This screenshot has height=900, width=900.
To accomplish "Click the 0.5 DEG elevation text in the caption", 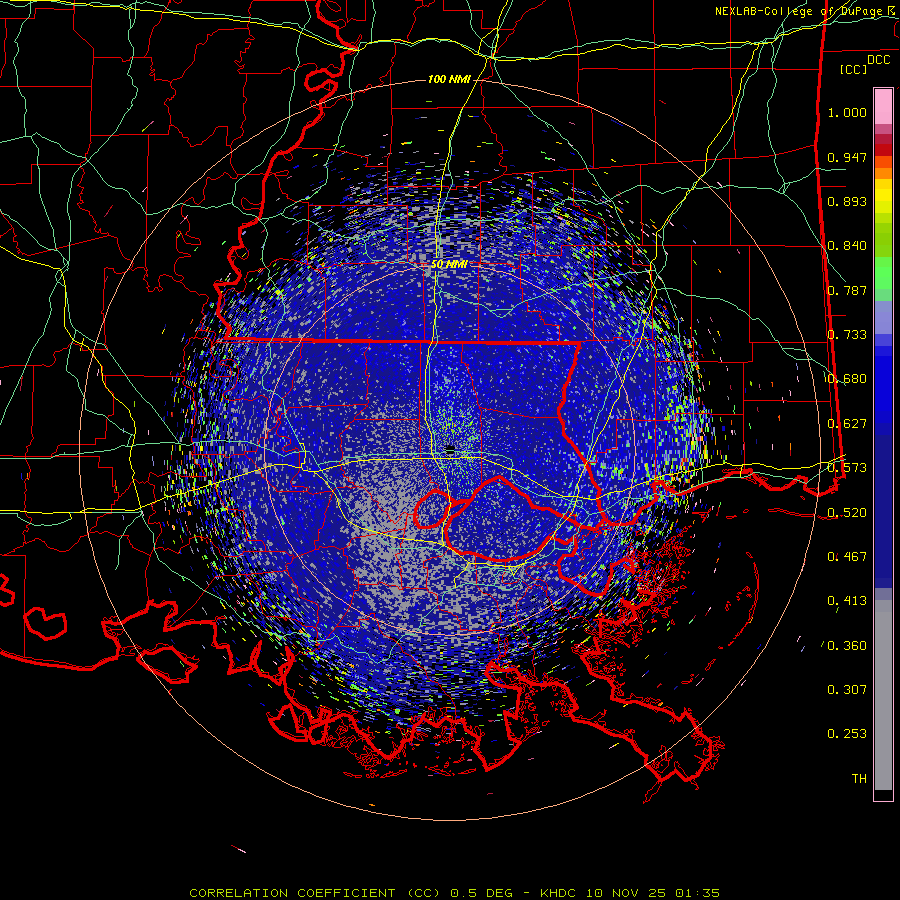I will click(480, 893).
